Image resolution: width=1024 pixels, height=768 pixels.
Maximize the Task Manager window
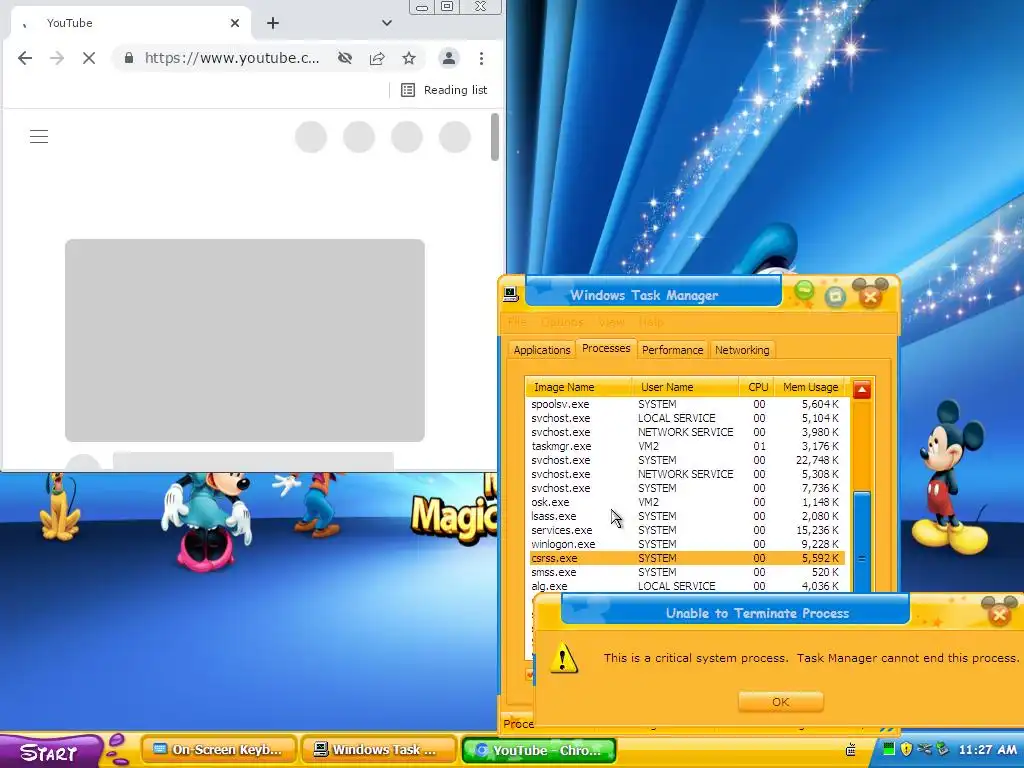[x=835, y=297]
